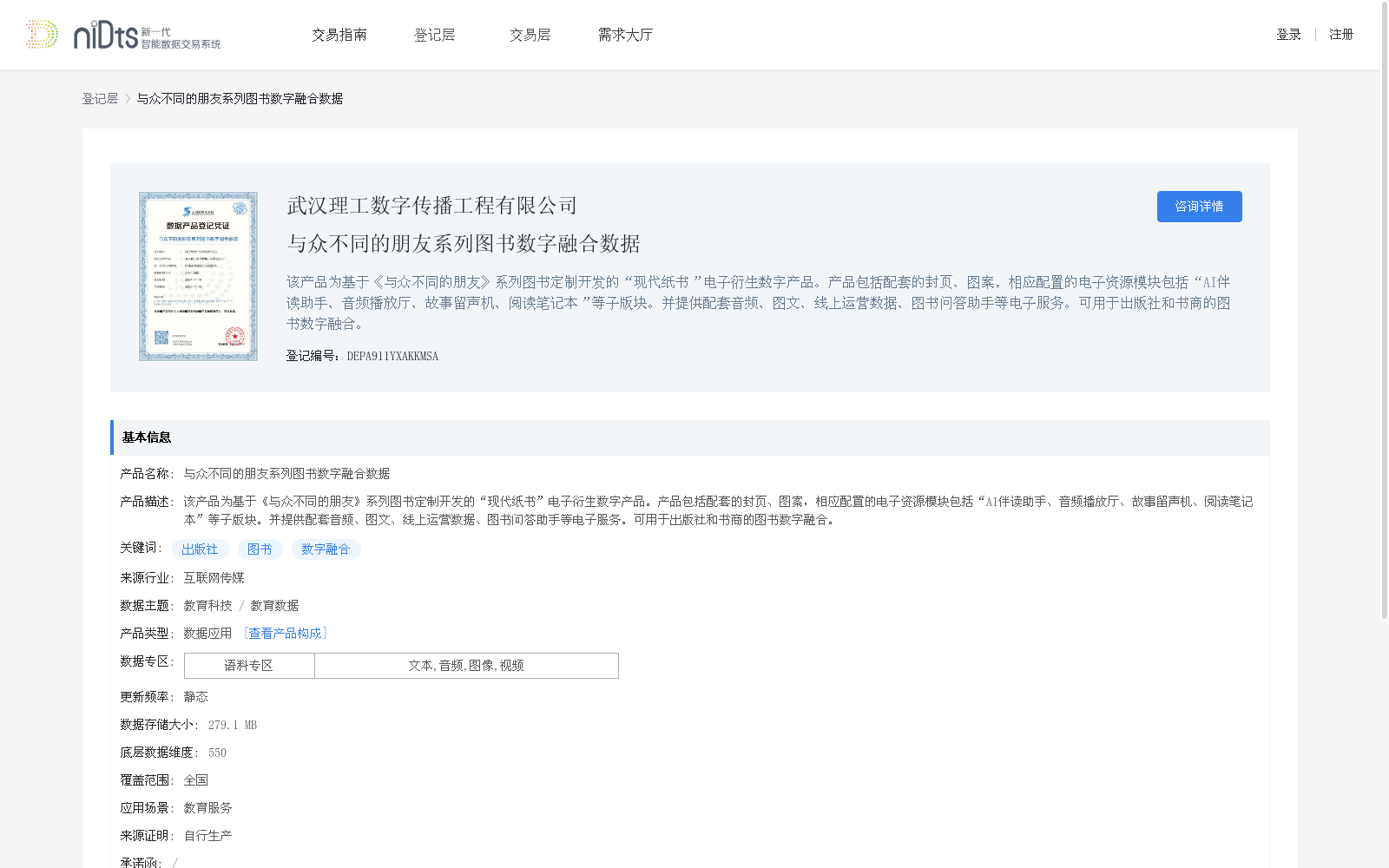Viewport: 1389px width, 868px height.
Task: Click the niDts logo text
Action: (x=106, y=35)
